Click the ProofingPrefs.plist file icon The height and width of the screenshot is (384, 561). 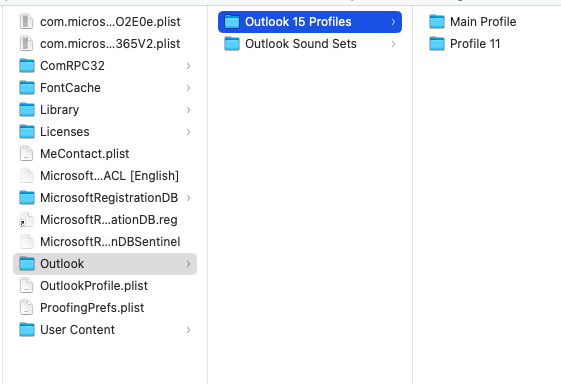[x=27, y=308]
